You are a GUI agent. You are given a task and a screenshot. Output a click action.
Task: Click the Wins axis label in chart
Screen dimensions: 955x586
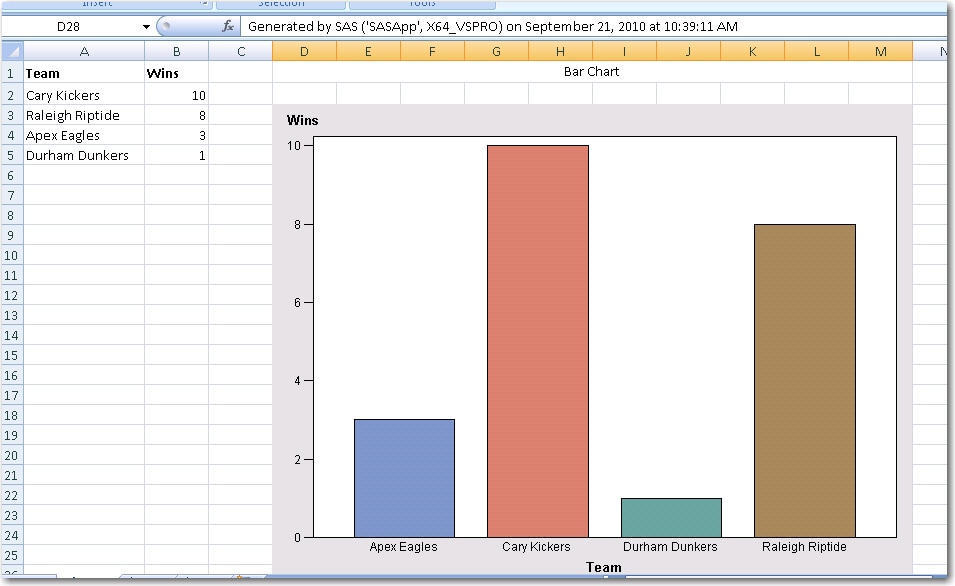tap(302, 121)
